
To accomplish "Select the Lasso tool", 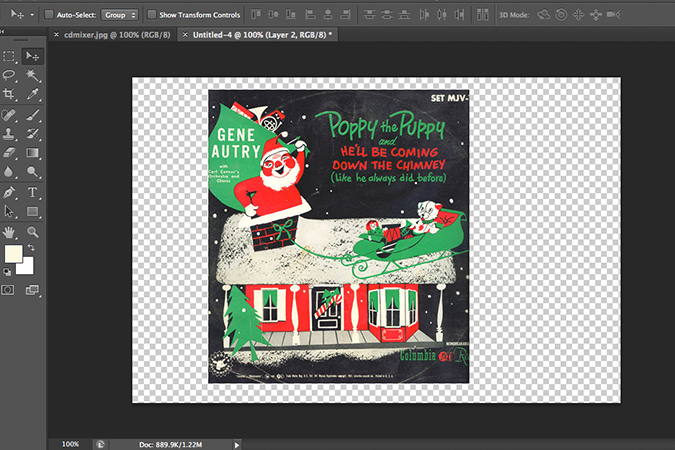I will 9,75.
